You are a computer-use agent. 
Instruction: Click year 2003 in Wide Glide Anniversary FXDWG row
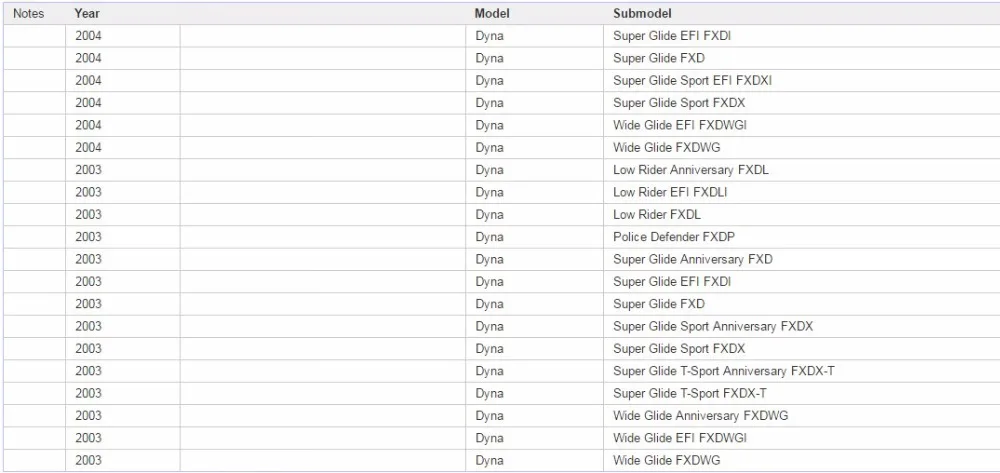(x=88, y=415)
